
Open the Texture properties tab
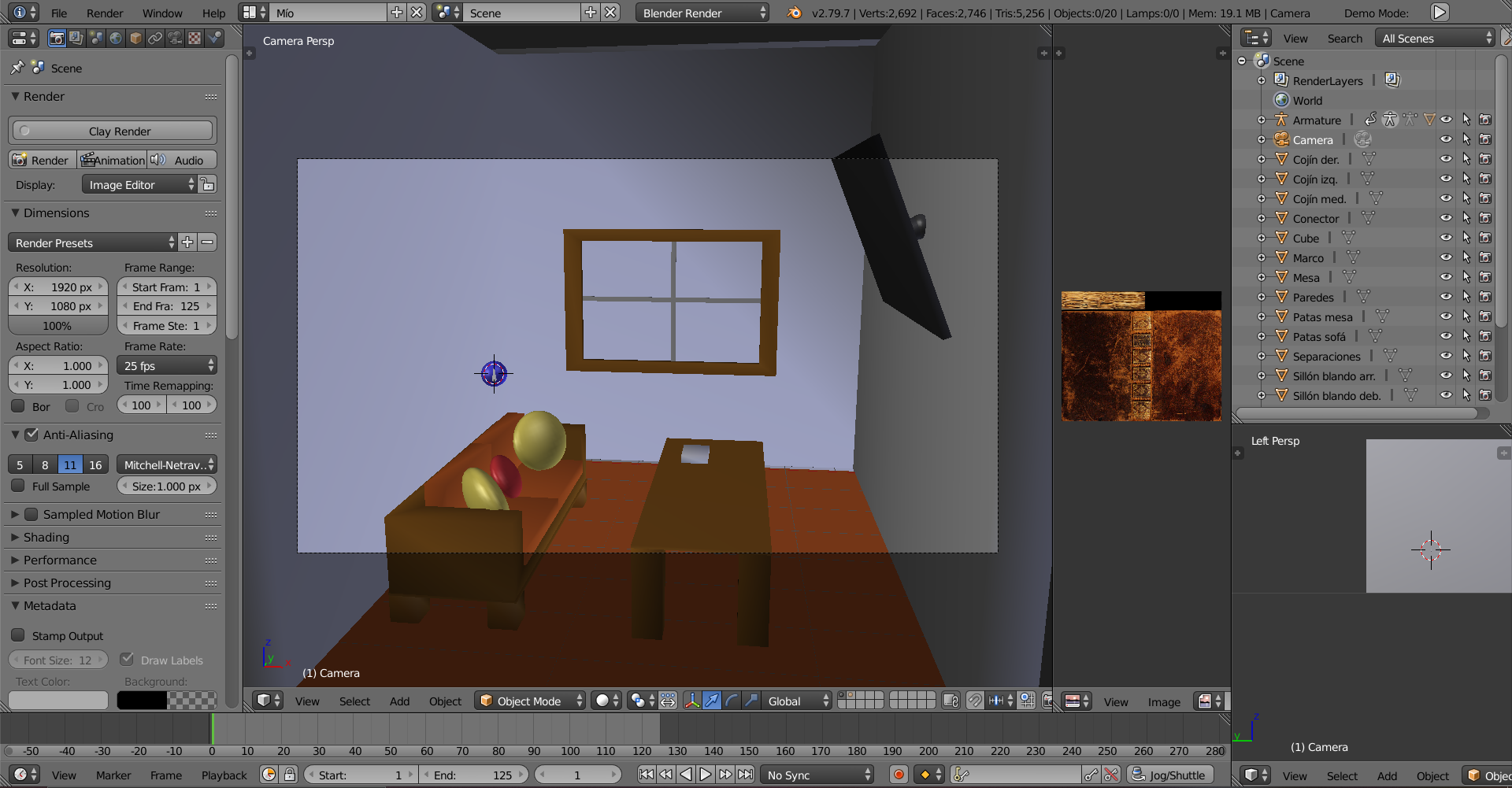tap(195, 38)
